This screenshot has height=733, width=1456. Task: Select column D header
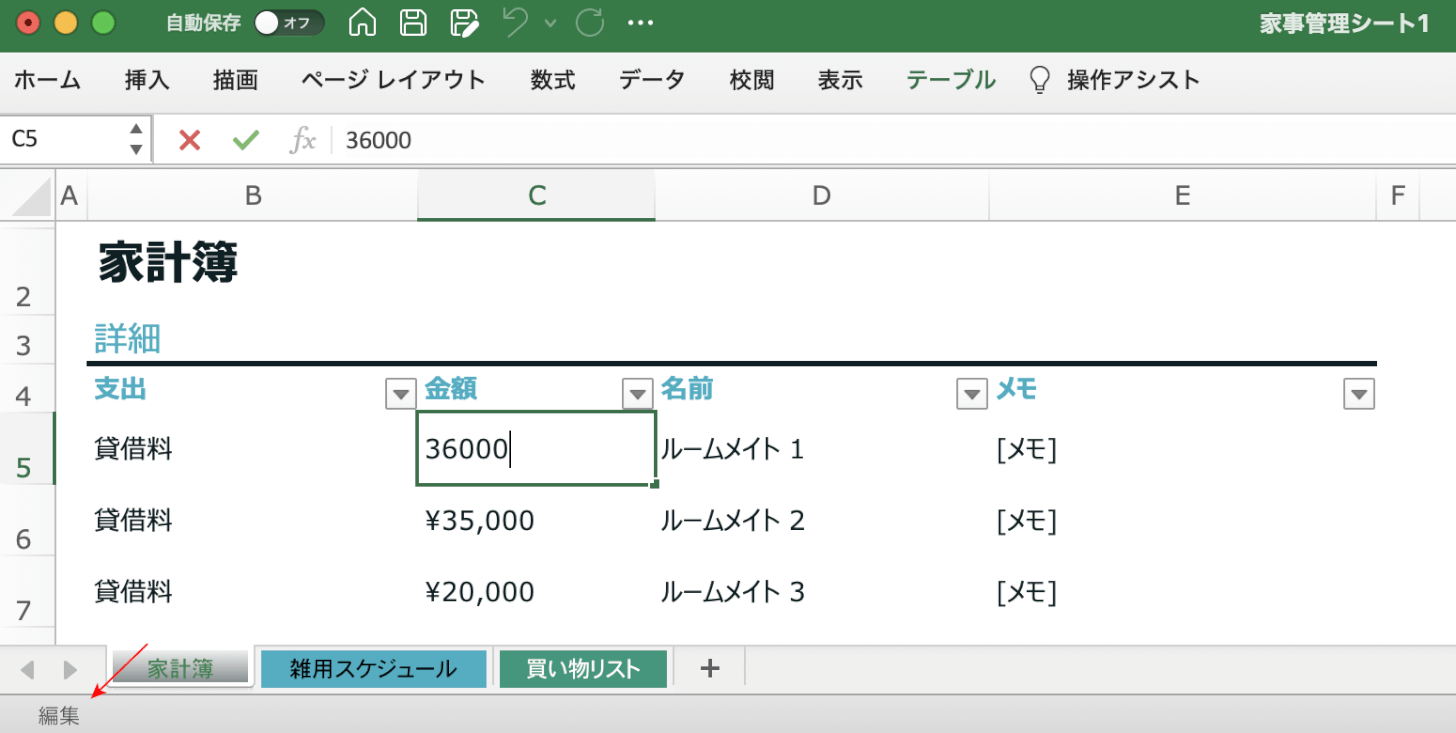coord(822,196)
